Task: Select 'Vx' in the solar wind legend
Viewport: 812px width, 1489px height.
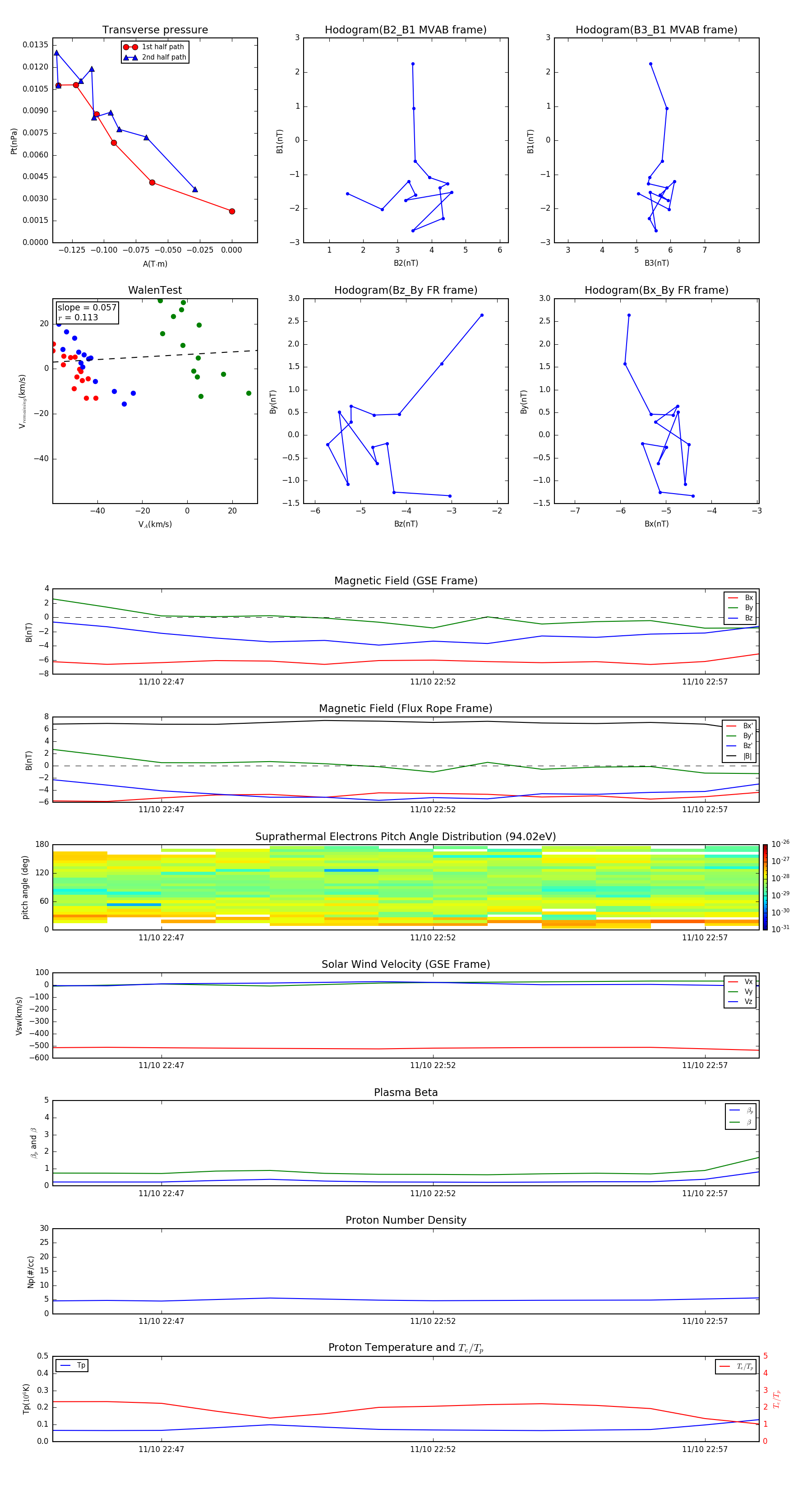Action: tap(740, 982)
